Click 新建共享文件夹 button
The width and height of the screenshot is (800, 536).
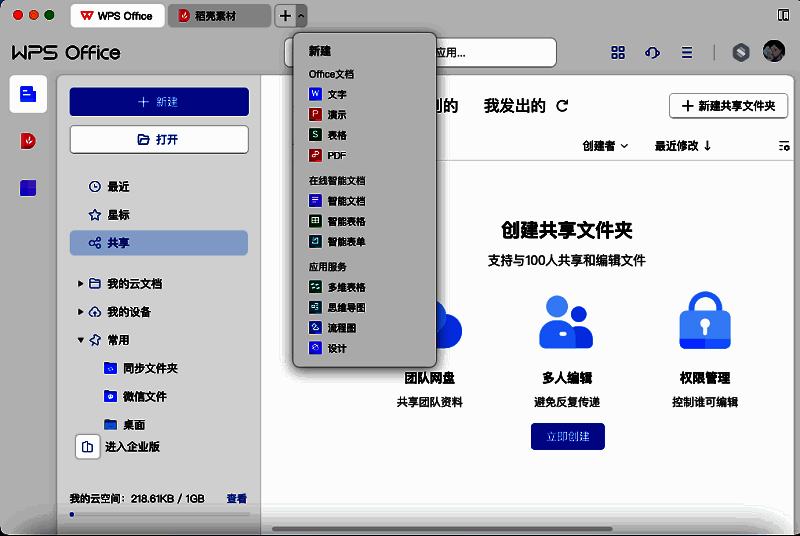(729, 106)
